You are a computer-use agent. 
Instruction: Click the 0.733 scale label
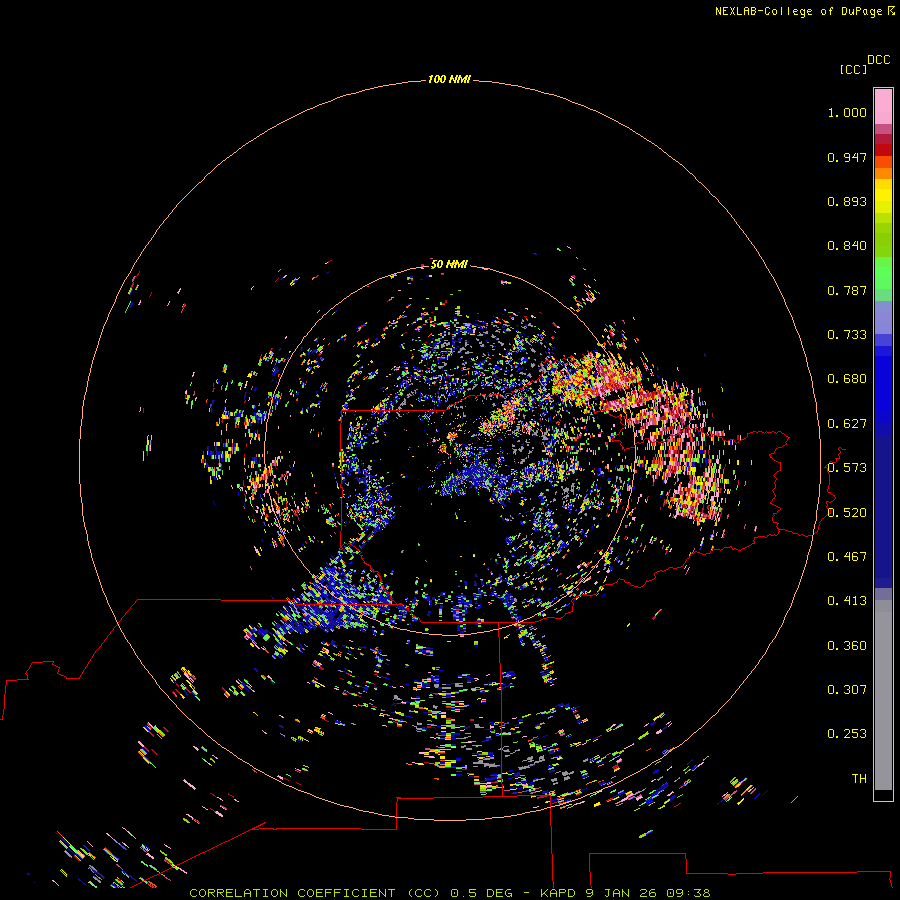(847, 335)
